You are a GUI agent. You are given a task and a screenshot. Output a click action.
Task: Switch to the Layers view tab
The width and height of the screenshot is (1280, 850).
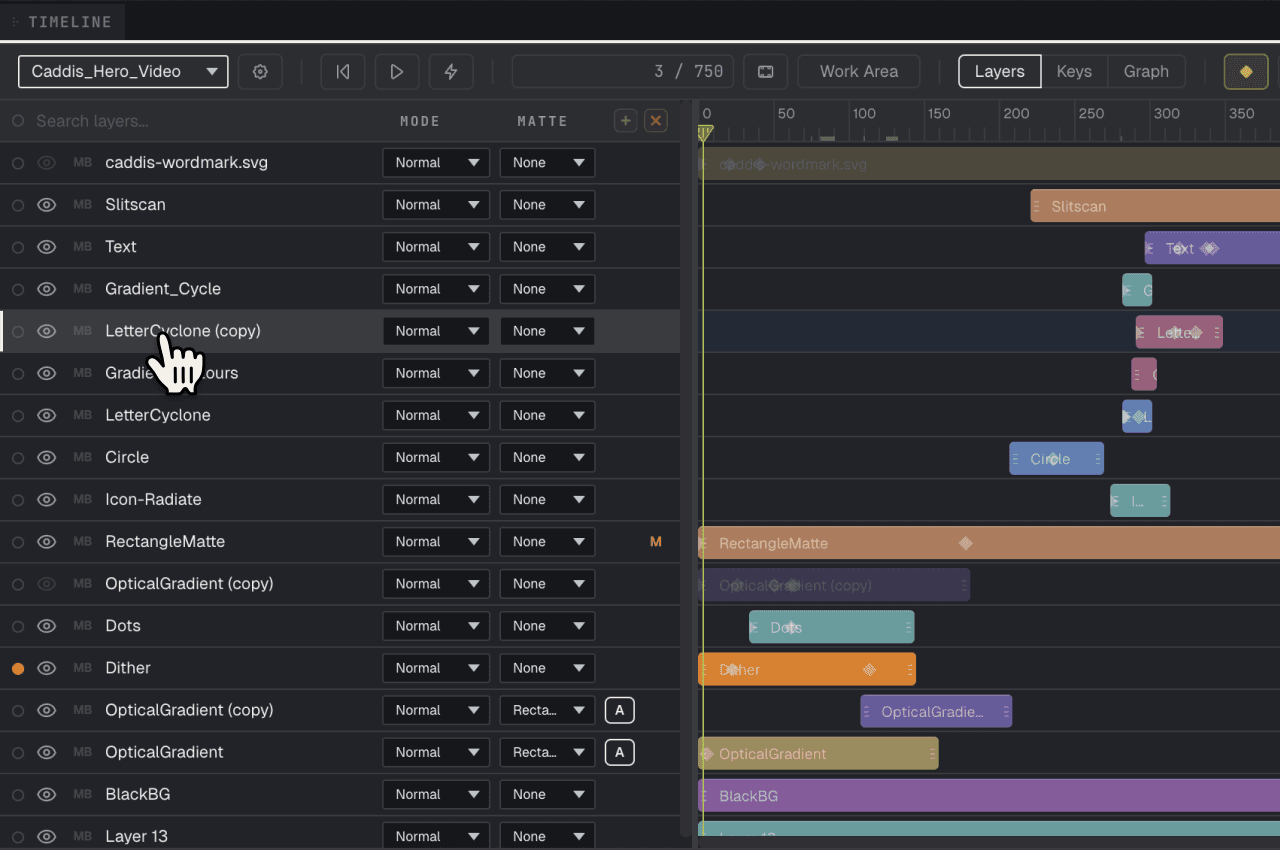[1000, 72]
